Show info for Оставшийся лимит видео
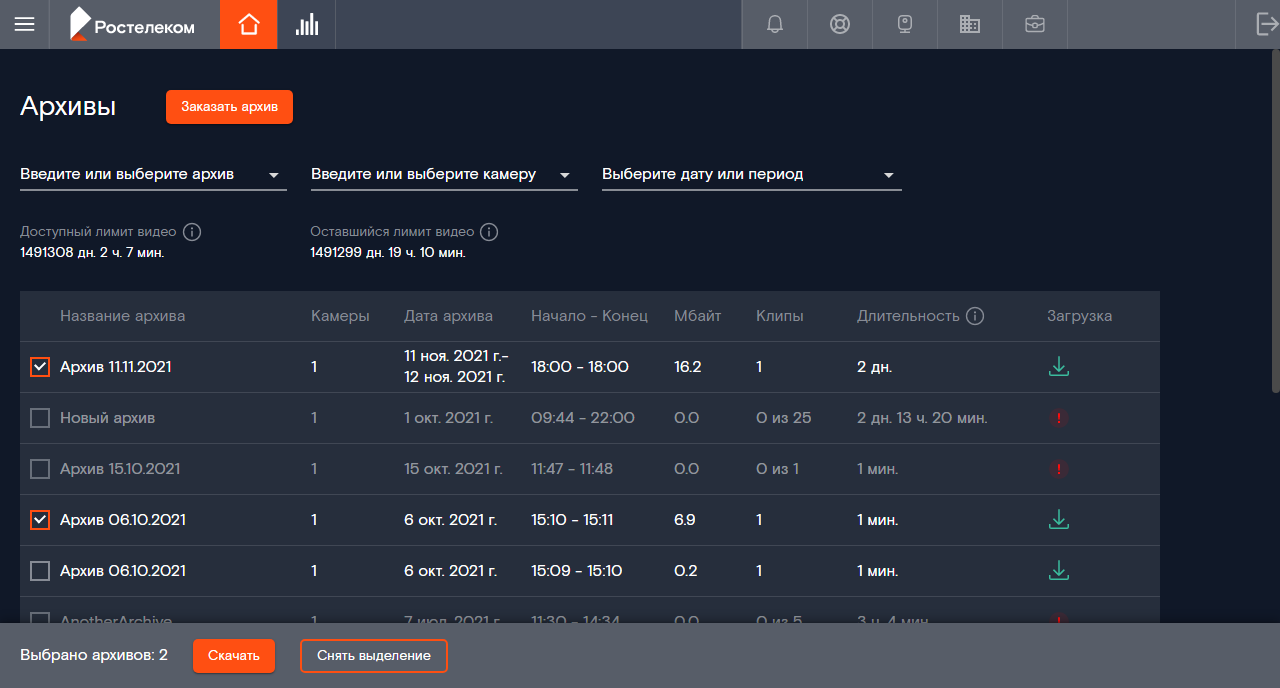The width and height of the screenshot is (1280, 688). (x=489, y=232)
